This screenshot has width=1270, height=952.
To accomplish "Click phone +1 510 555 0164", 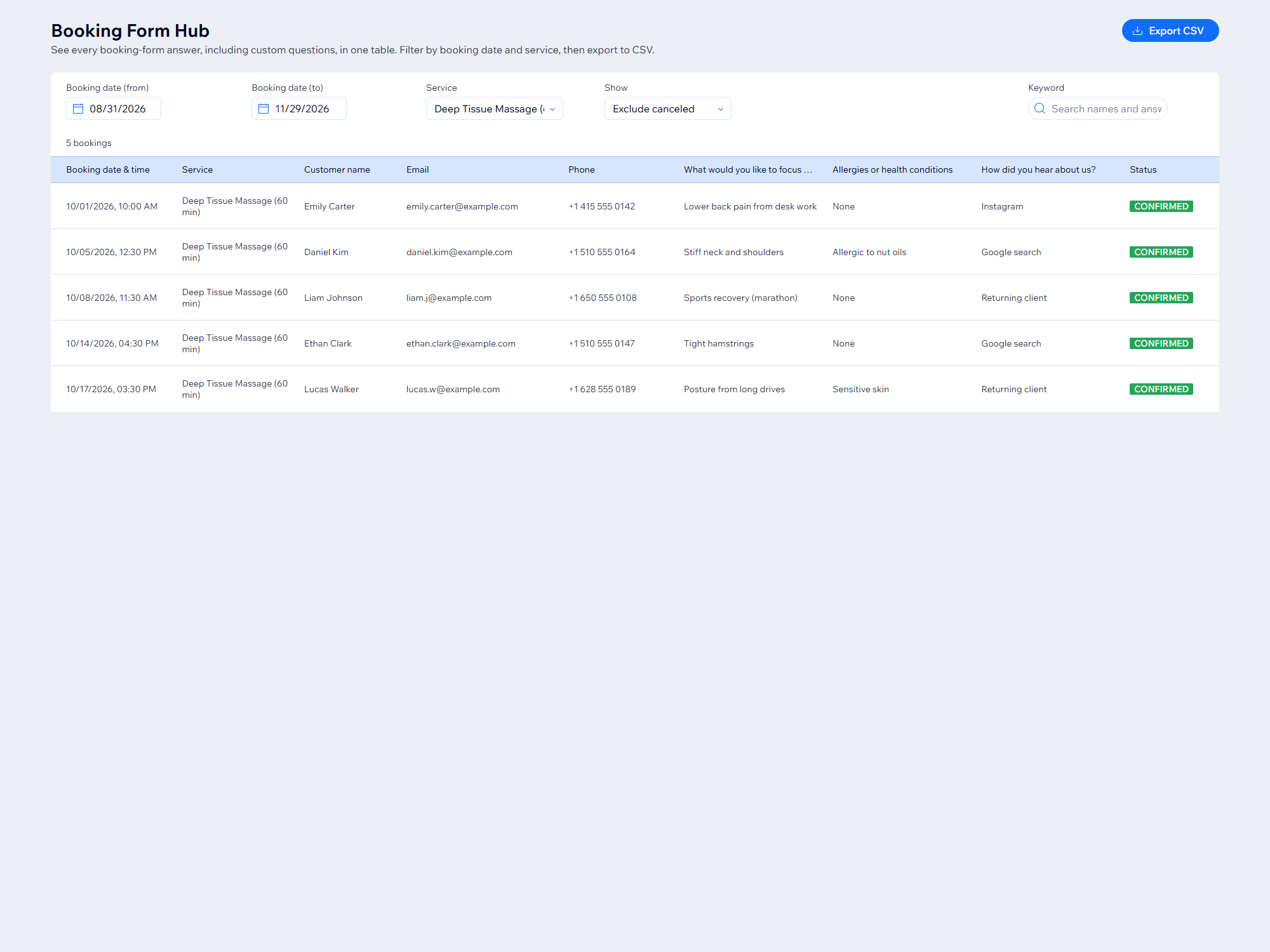I will click(602, 252).
